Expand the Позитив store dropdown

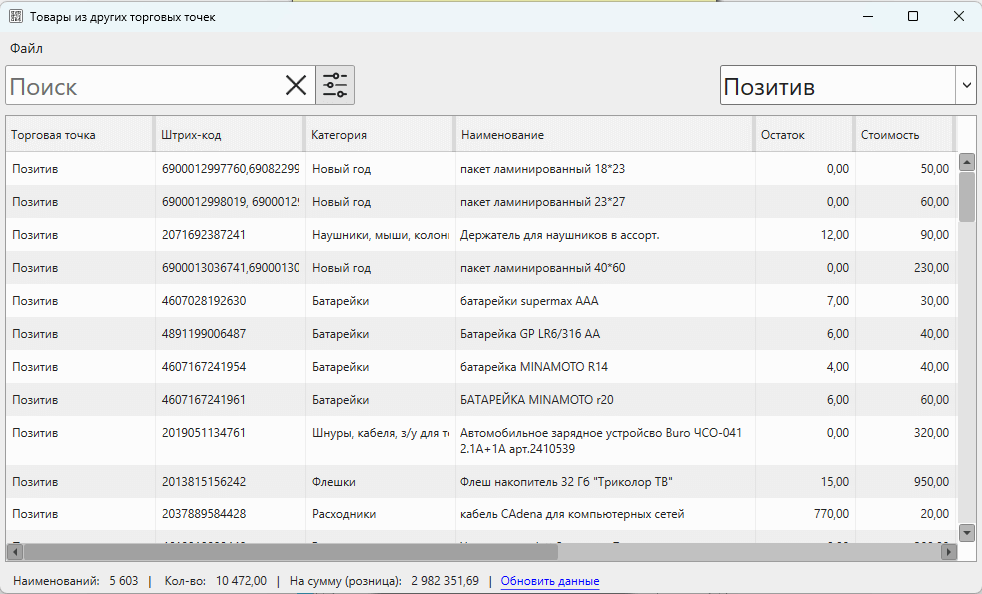pyautogui.click(x=966, y=86)
